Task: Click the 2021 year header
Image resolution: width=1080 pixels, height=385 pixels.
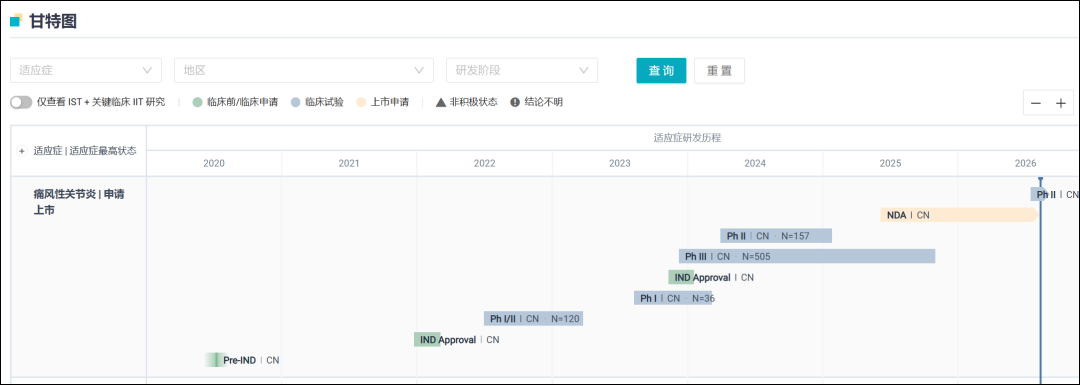Action: pos(349,163)
